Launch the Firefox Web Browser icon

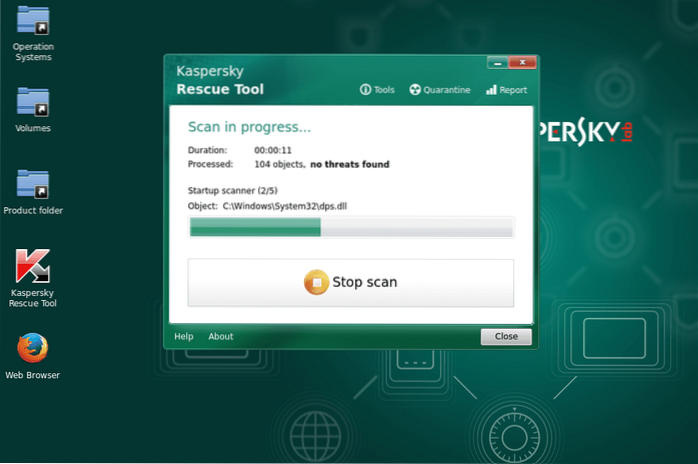33,349
